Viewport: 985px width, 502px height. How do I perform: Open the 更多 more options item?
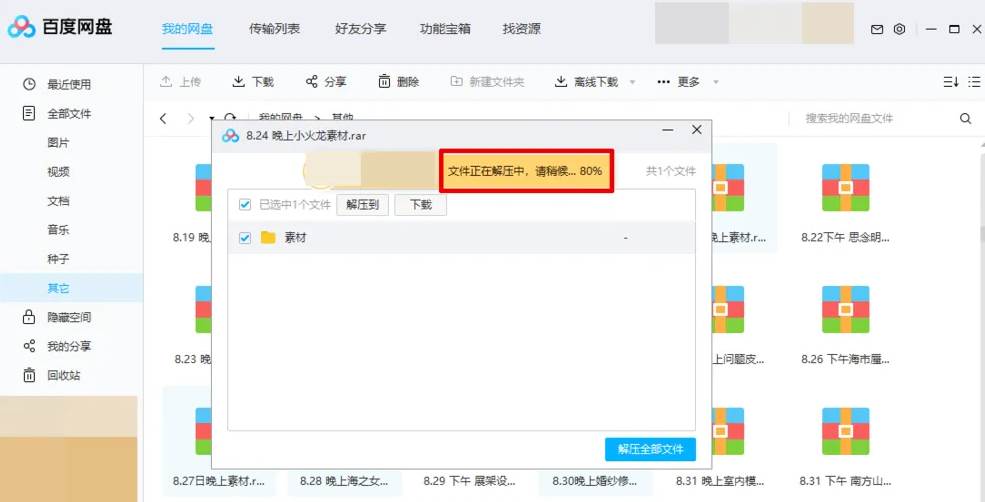click(x=678, y=82)
